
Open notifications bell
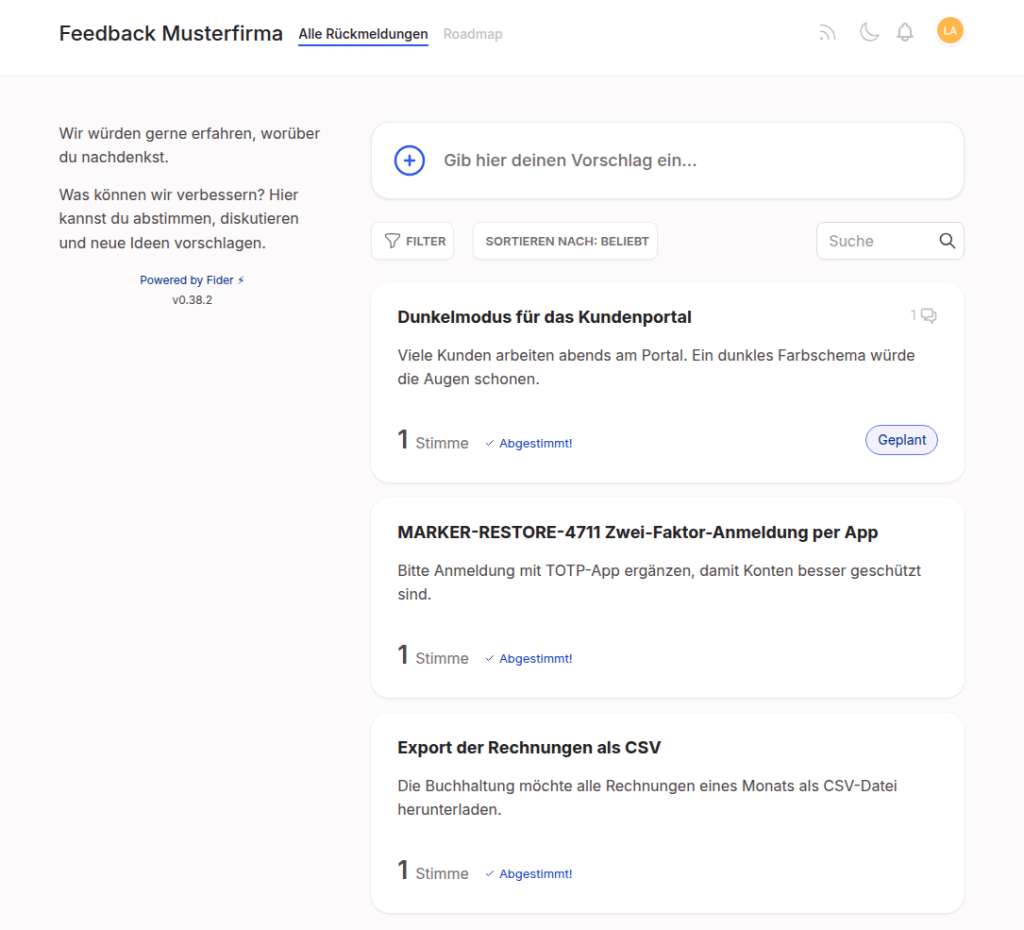(904, 32)
